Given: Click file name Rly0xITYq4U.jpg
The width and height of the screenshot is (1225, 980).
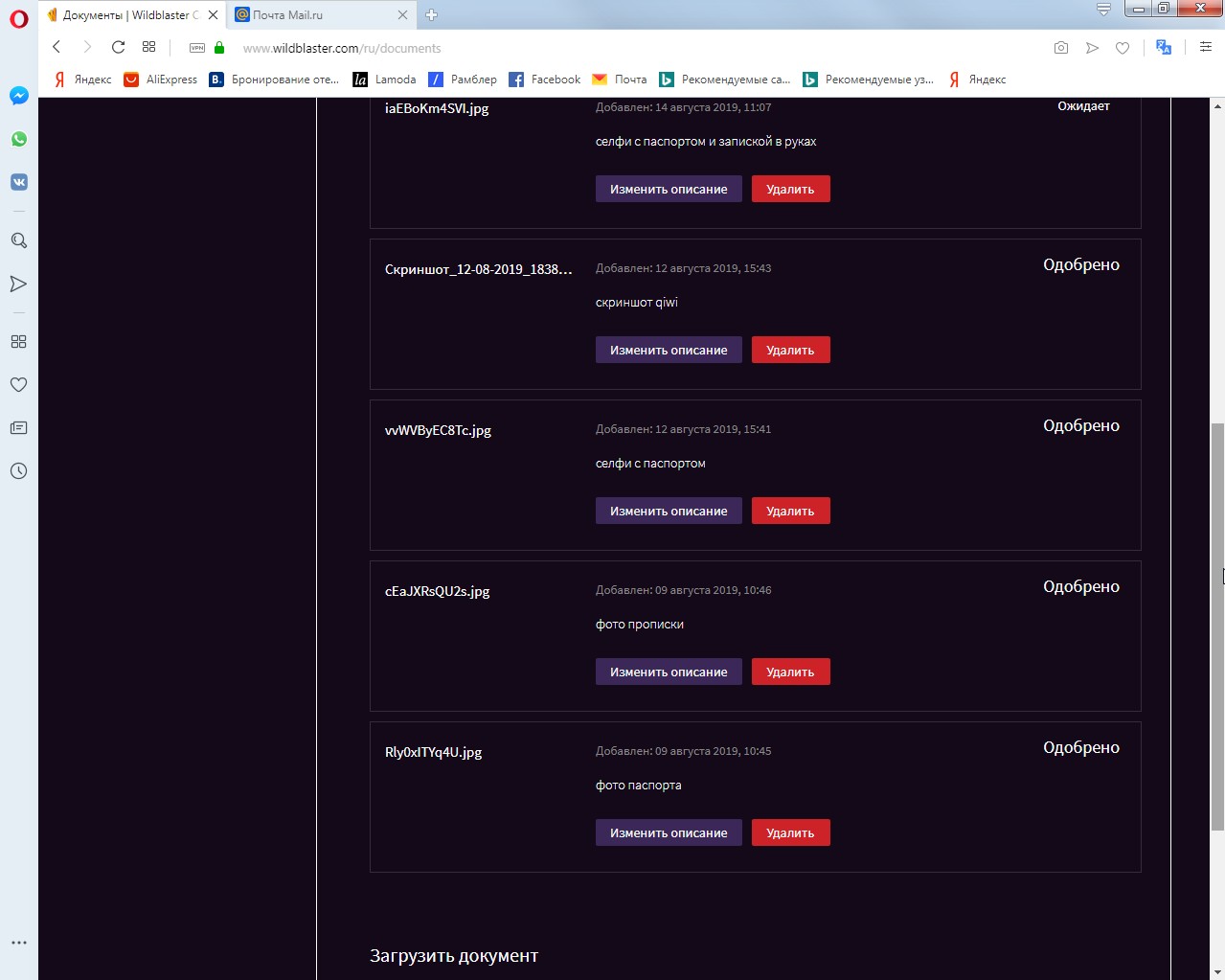Looking at the screenshot, I should click(x=433, y=752).
